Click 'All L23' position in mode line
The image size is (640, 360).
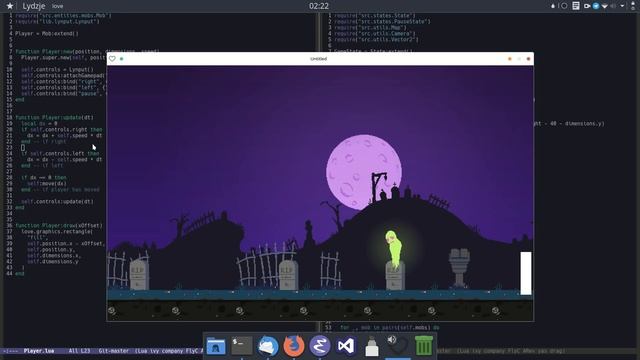pos(79,351)
